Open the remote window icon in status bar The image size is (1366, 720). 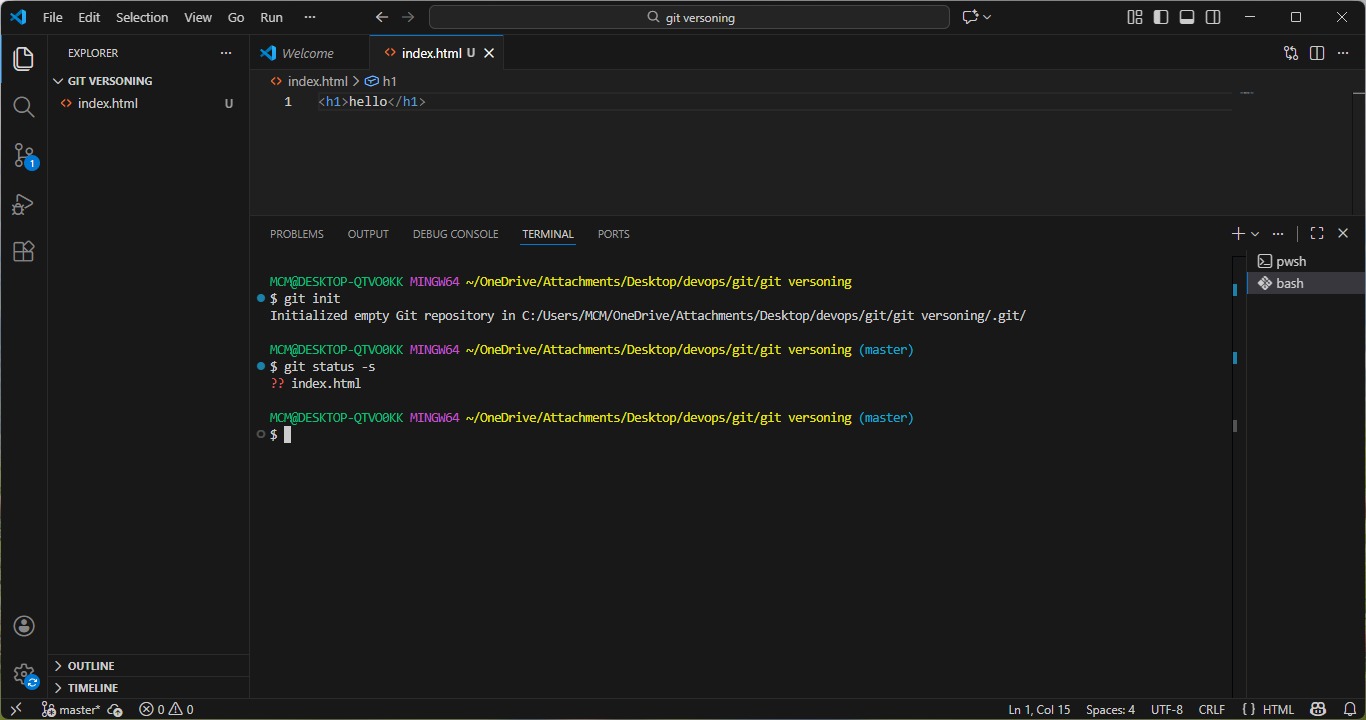(16, 709)
